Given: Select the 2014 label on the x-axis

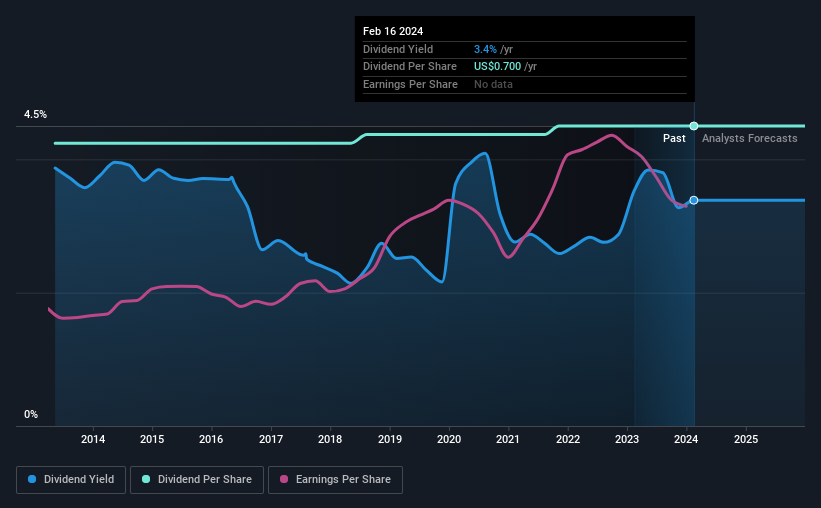Looking at the screenshot, I should pyautogui.click(x=93, y=439).
